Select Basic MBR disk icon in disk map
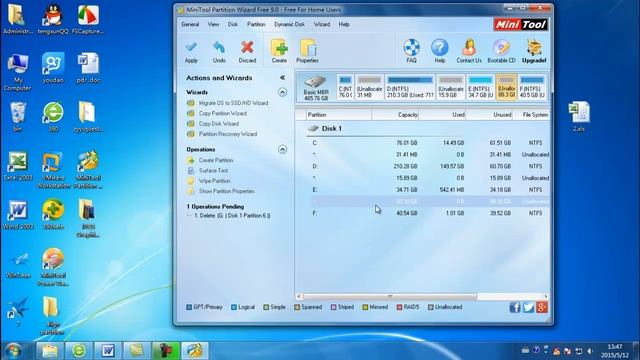640x360 pixels. pos(316,87)
